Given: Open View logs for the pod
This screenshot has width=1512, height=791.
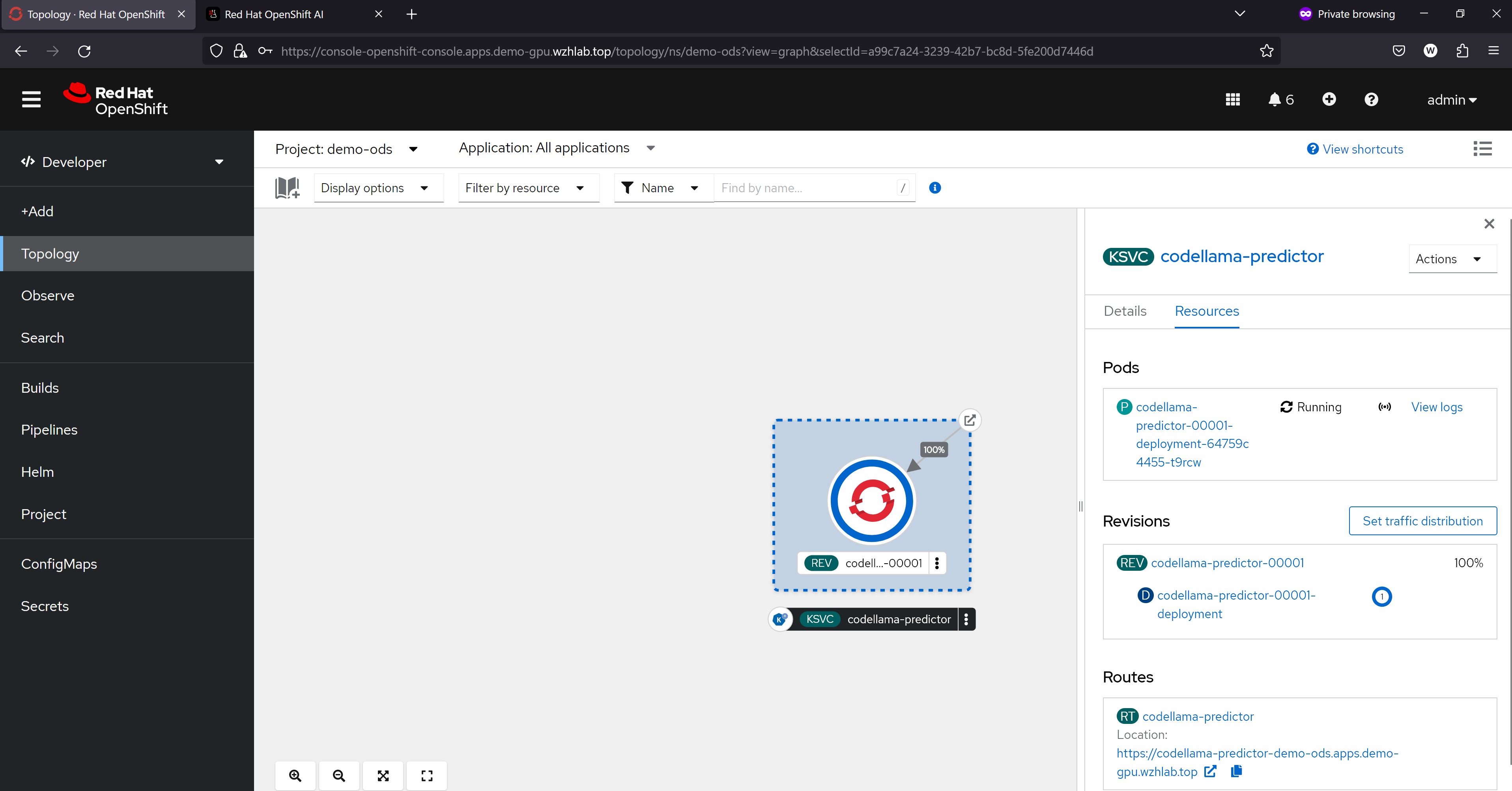Looking at the screenshot, I should click(x=1436, y=407).
